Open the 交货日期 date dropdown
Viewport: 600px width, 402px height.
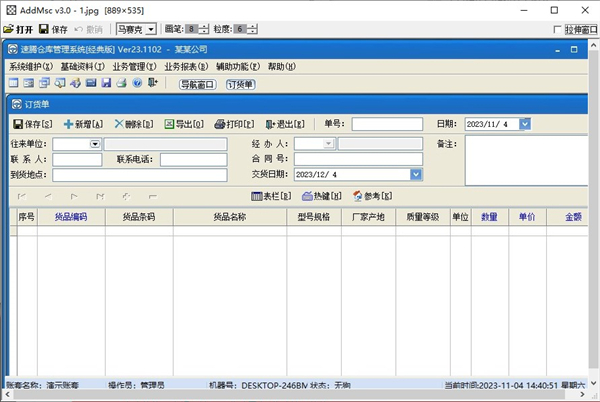(x=416, y=174)
